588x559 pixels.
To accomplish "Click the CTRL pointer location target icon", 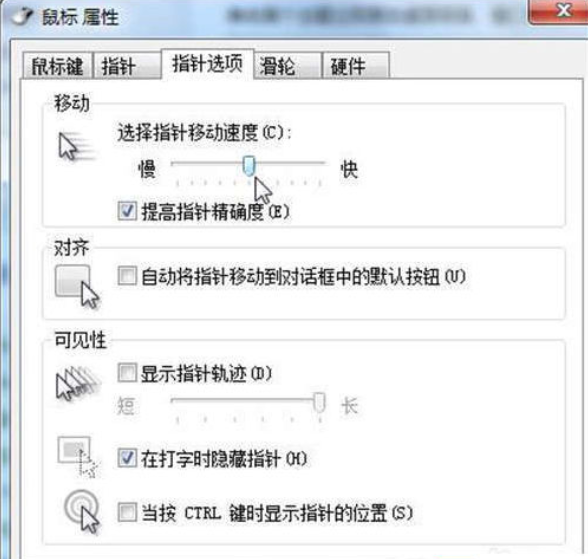I will tap(82, 512).
